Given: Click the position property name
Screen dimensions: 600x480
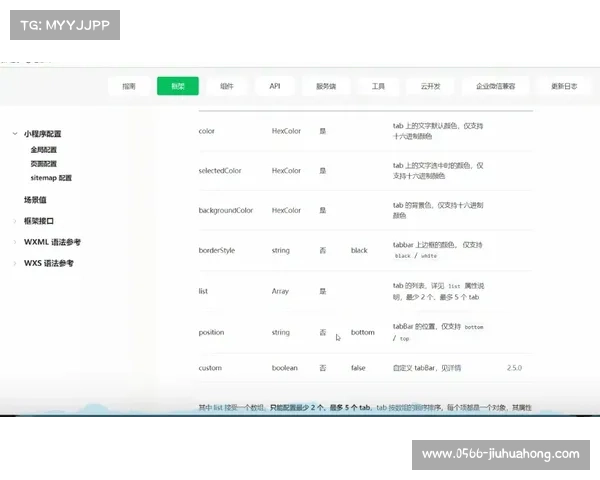Looking at the screenshot, I should pos(211,332).
